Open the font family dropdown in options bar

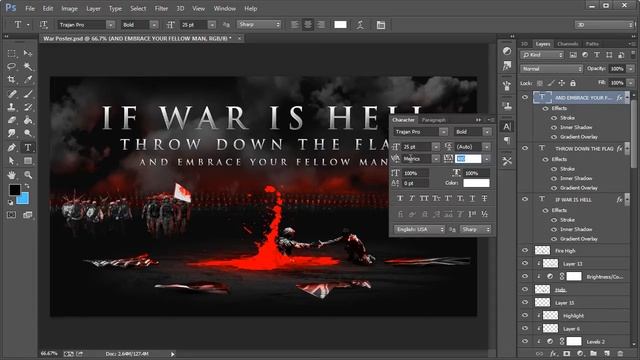point(110,25)
